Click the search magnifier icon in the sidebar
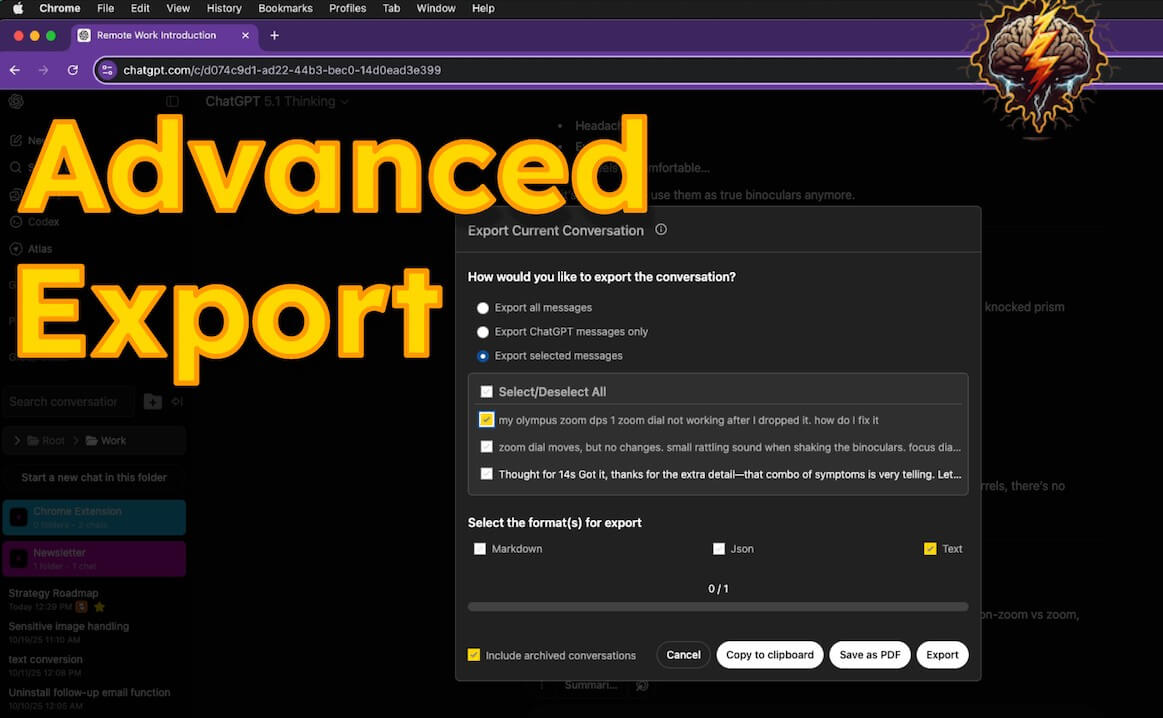The width and height of the screenshot is (1163, 718). click(x=16, y=168)
